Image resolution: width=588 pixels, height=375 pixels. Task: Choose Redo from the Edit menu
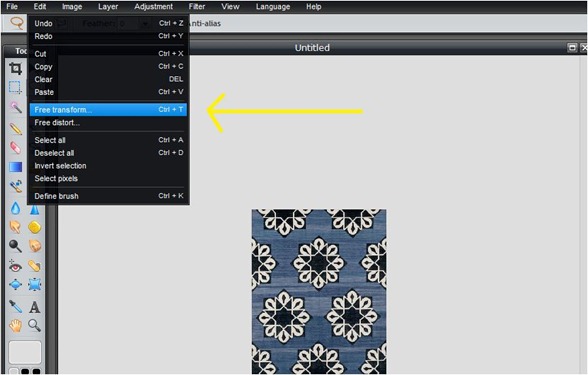click(x=108, y=36)
